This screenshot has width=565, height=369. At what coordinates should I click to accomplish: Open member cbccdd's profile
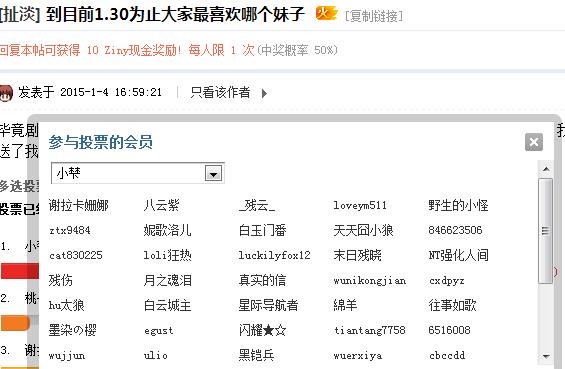[446, 355]
